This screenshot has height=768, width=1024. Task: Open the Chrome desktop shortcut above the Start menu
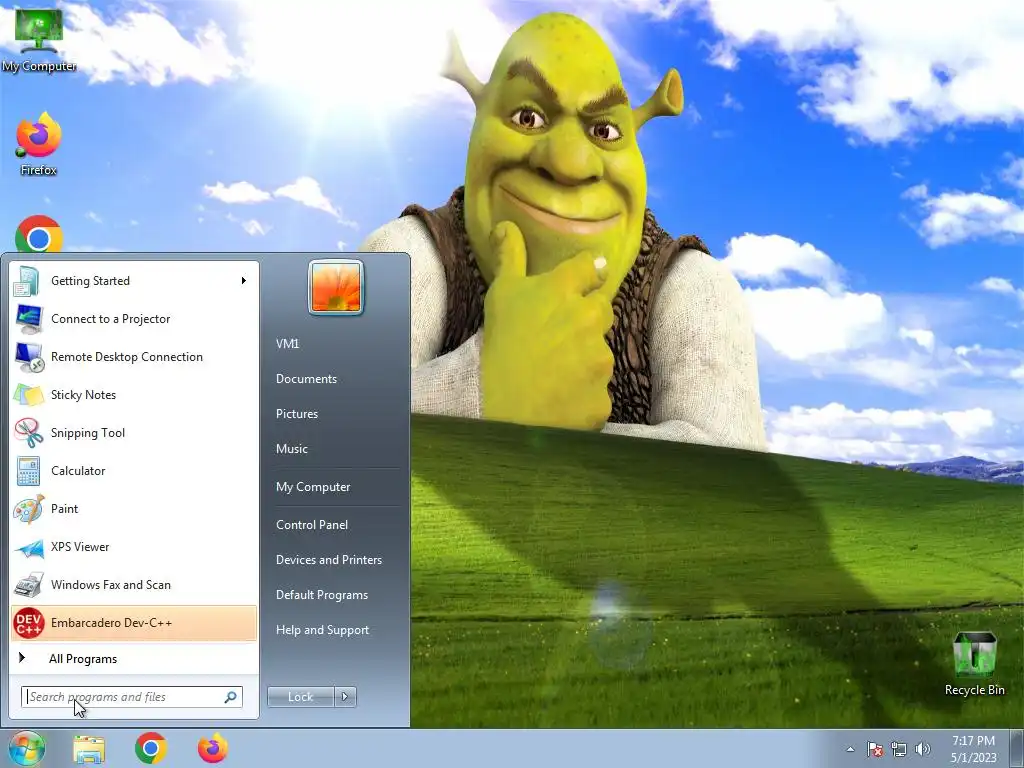pos(39,234)
